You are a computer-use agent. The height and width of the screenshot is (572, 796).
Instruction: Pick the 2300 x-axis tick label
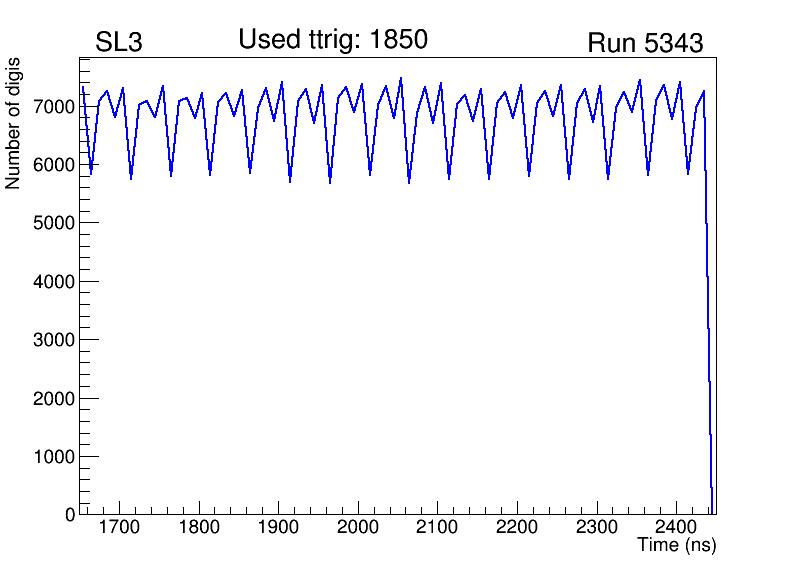point(597,527)
